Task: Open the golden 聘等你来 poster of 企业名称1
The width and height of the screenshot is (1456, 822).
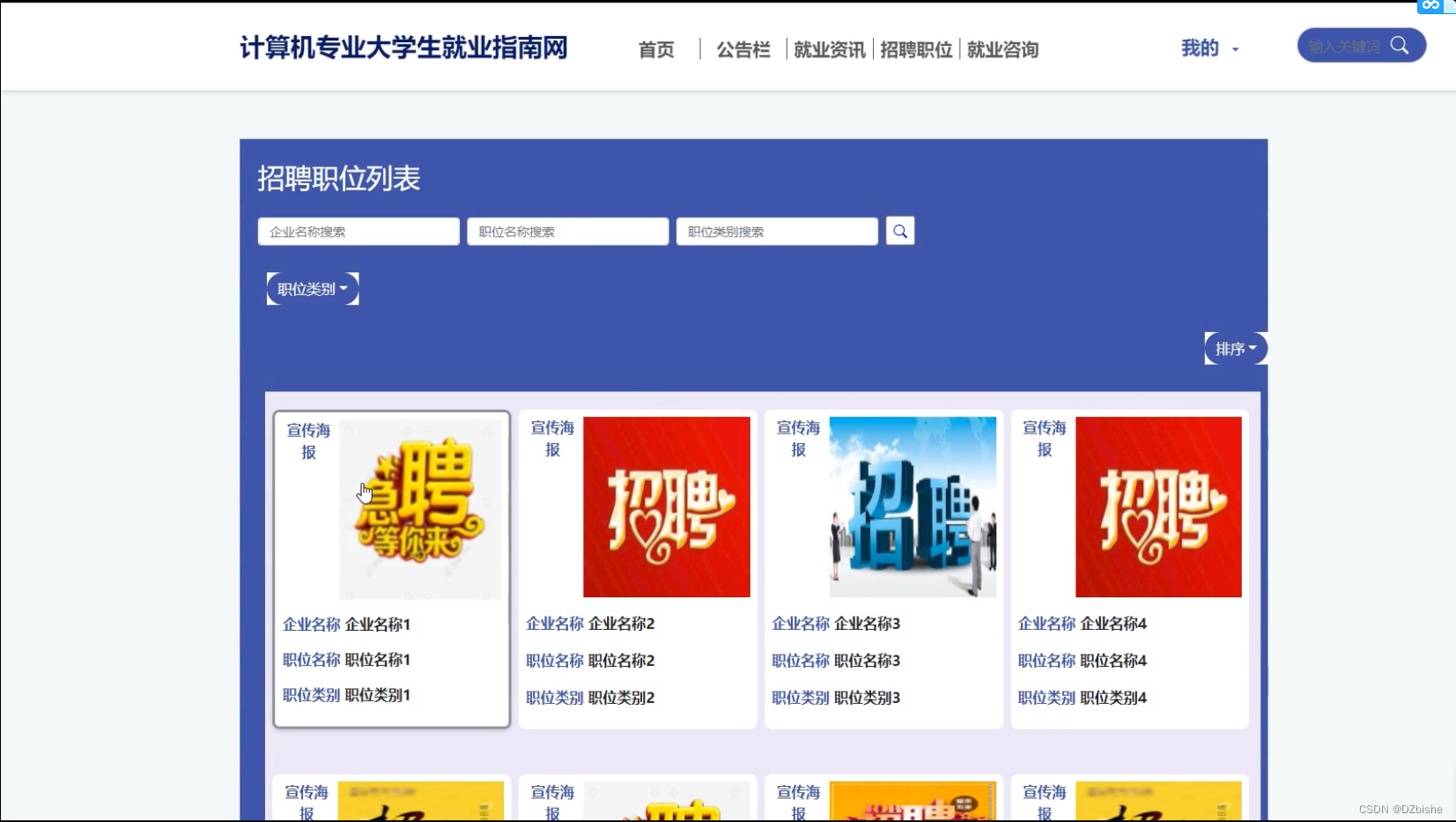Action: click(x=420, y=509)
